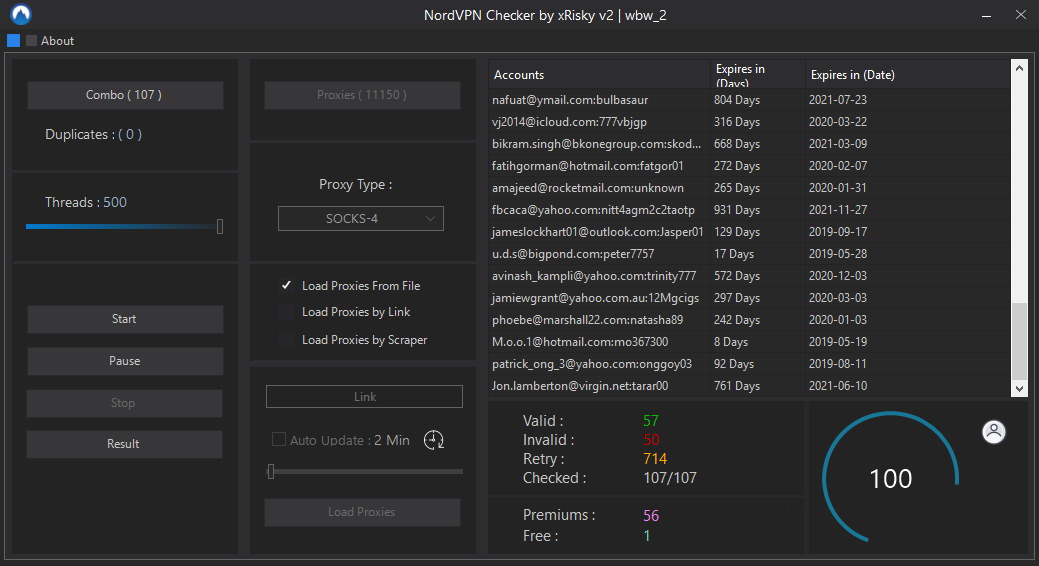
Task: Click the gray square icon before About
Action: (x=32, y=41)
